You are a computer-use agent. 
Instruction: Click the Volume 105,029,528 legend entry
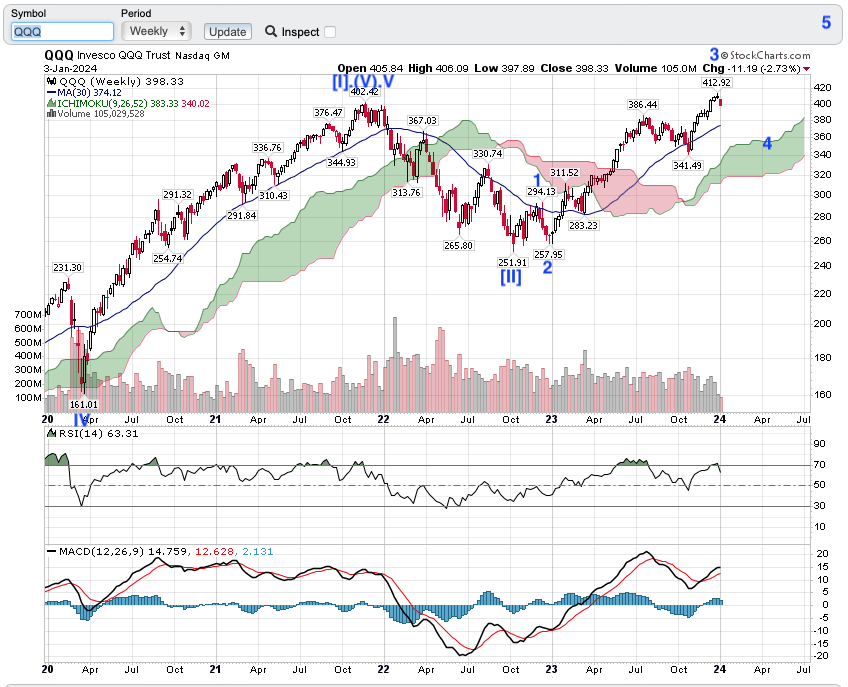point(96,114)
